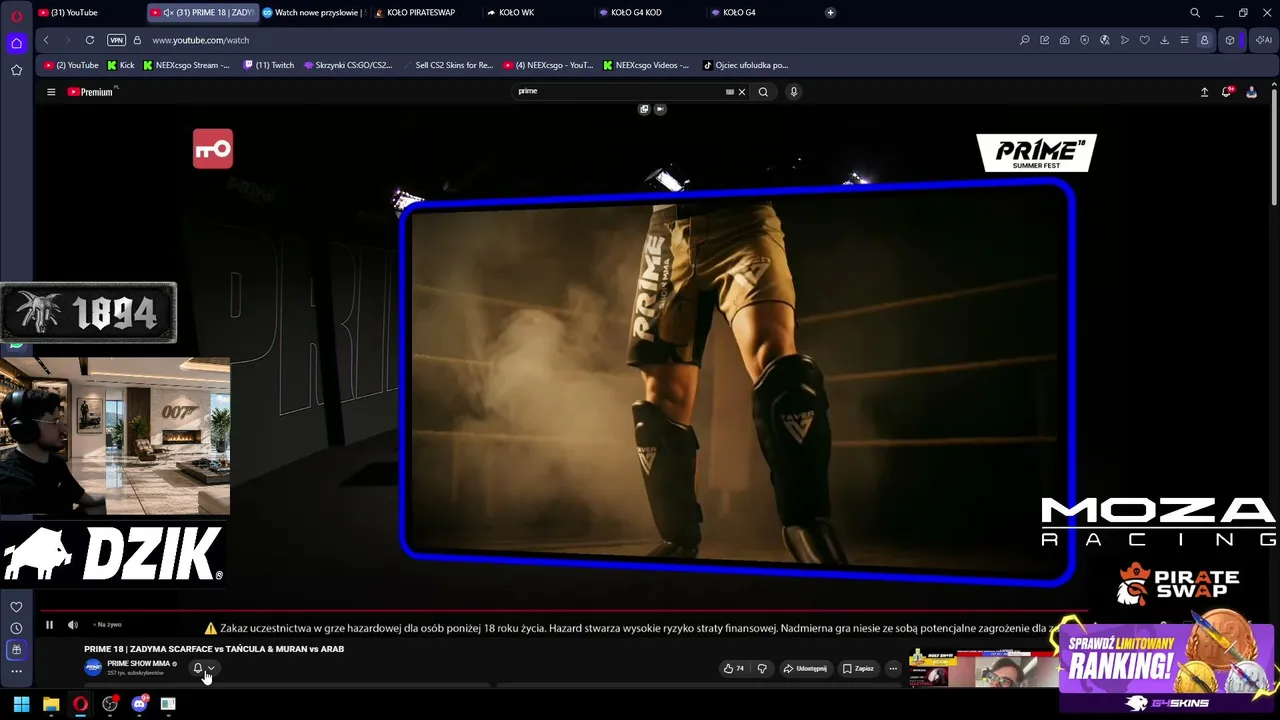Open File Explorer from the taskbar

51,704
